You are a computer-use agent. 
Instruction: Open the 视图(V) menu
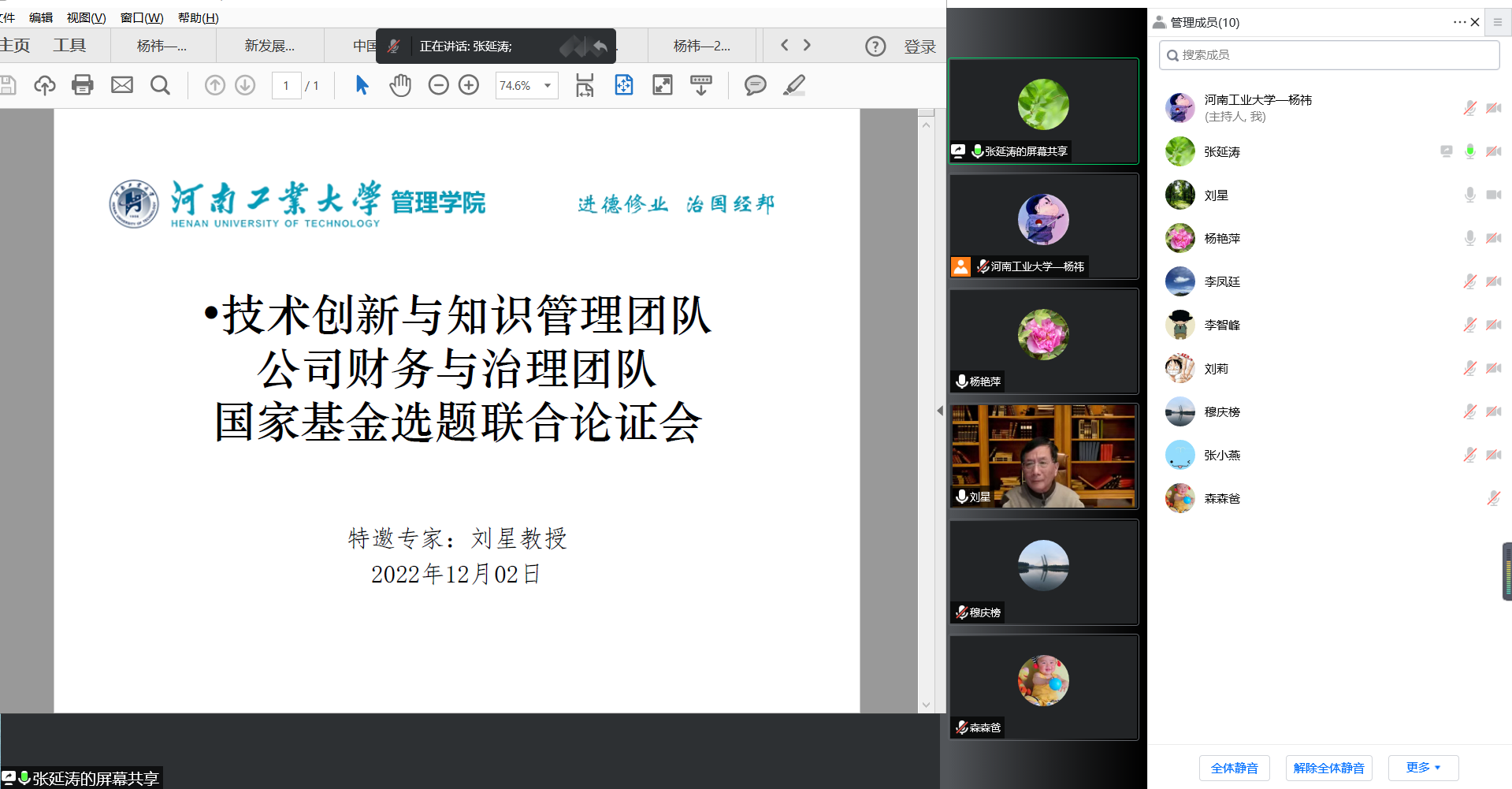click(86, 17)
